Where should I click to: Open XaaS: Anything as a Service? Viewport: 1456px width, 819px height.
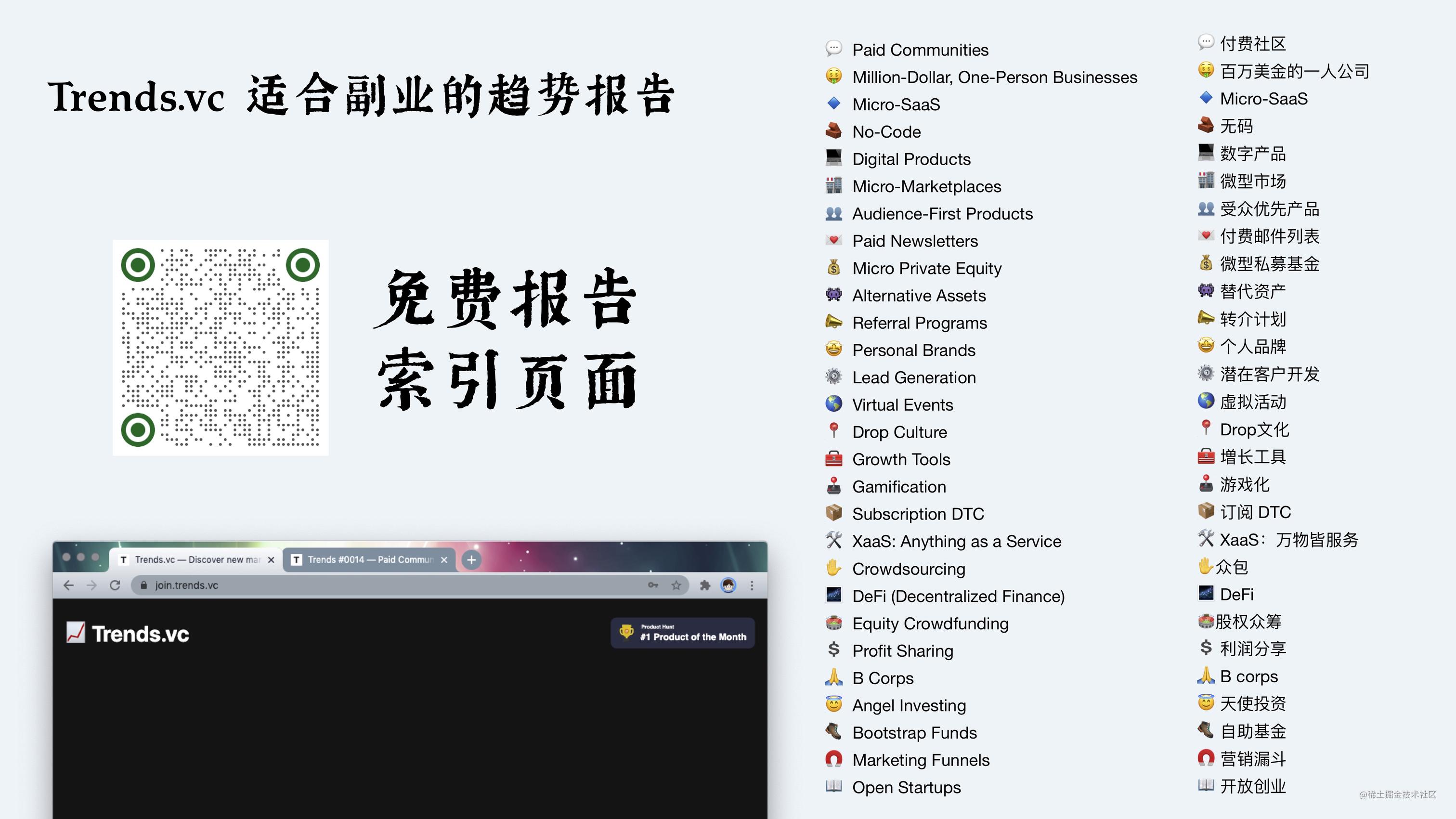click(x=956, y=542)
